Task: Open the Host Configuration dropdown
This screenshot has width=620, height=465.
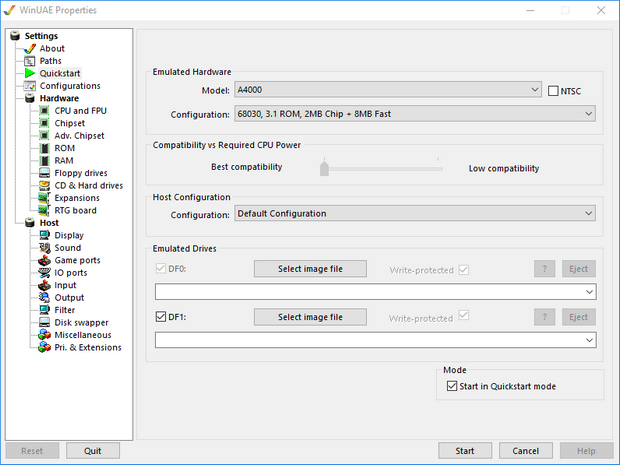Action: click(x=415, y=214)
